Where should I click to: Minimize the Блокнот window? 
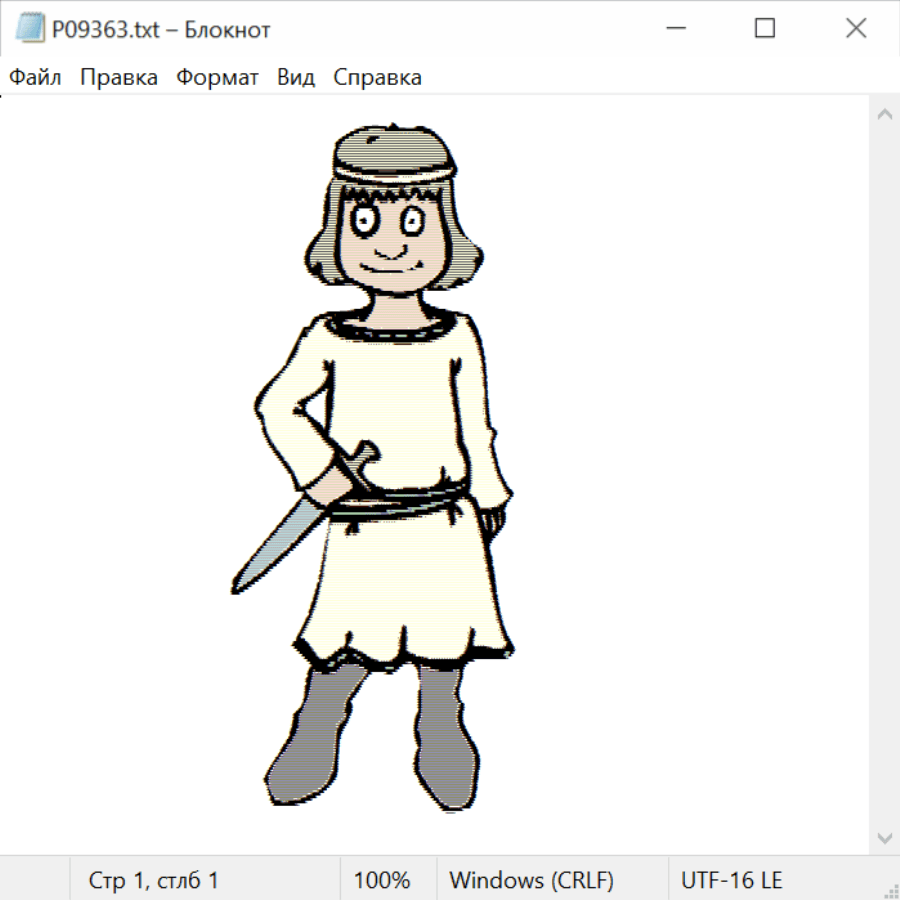(x=674, y=29)
